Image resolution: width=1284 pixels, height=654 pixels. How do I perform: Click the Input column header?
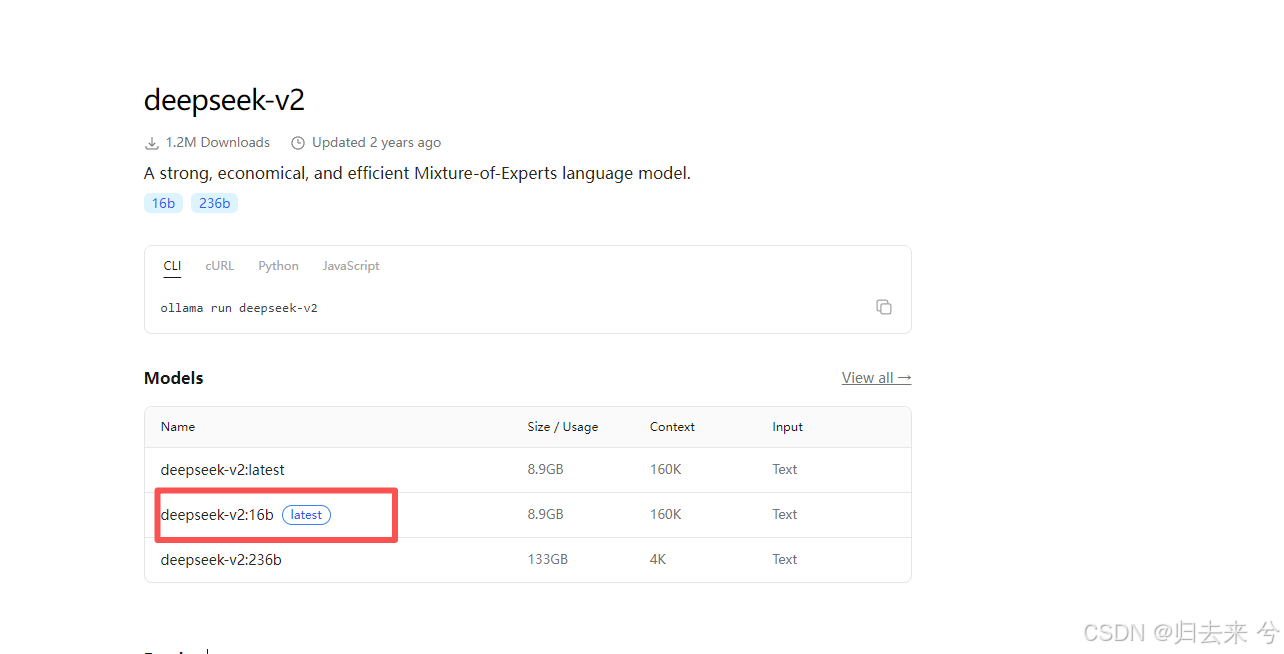click(788, 427)
